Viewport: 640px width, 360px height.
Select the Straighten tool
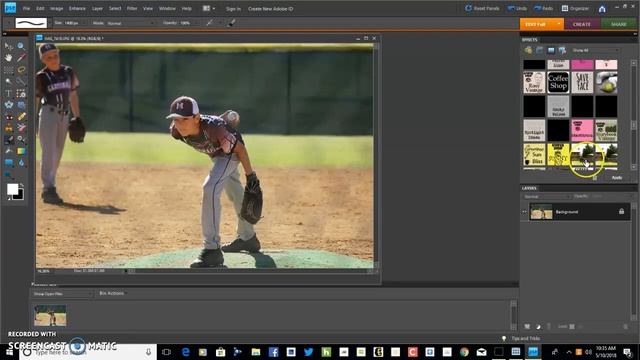pos(21,105)
